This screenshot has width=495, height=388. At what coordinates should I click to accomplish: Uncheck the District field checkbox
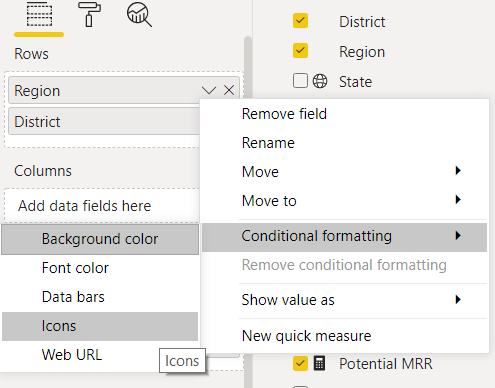tap(300, 21)
